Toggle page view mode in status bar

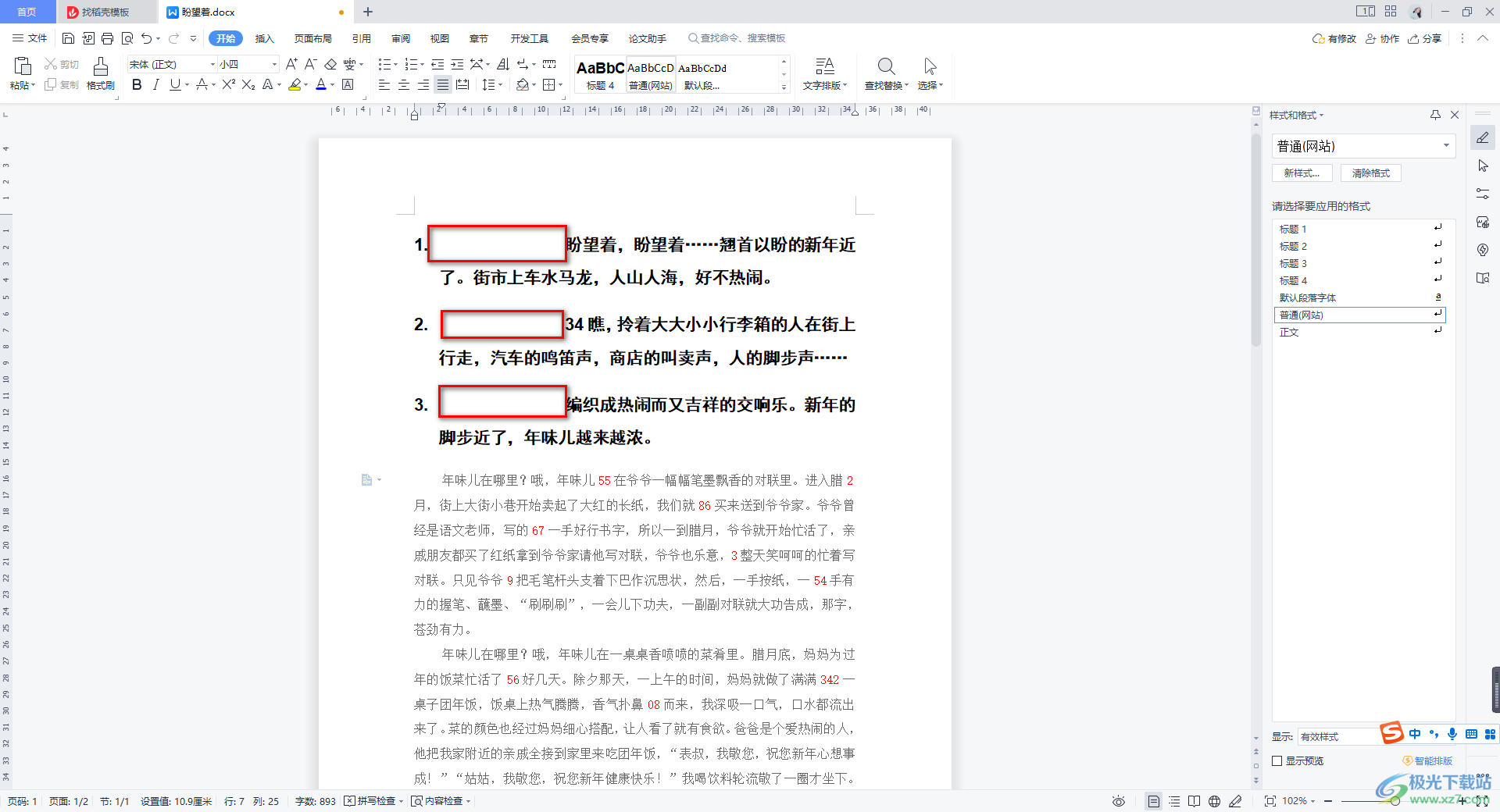1154,801
